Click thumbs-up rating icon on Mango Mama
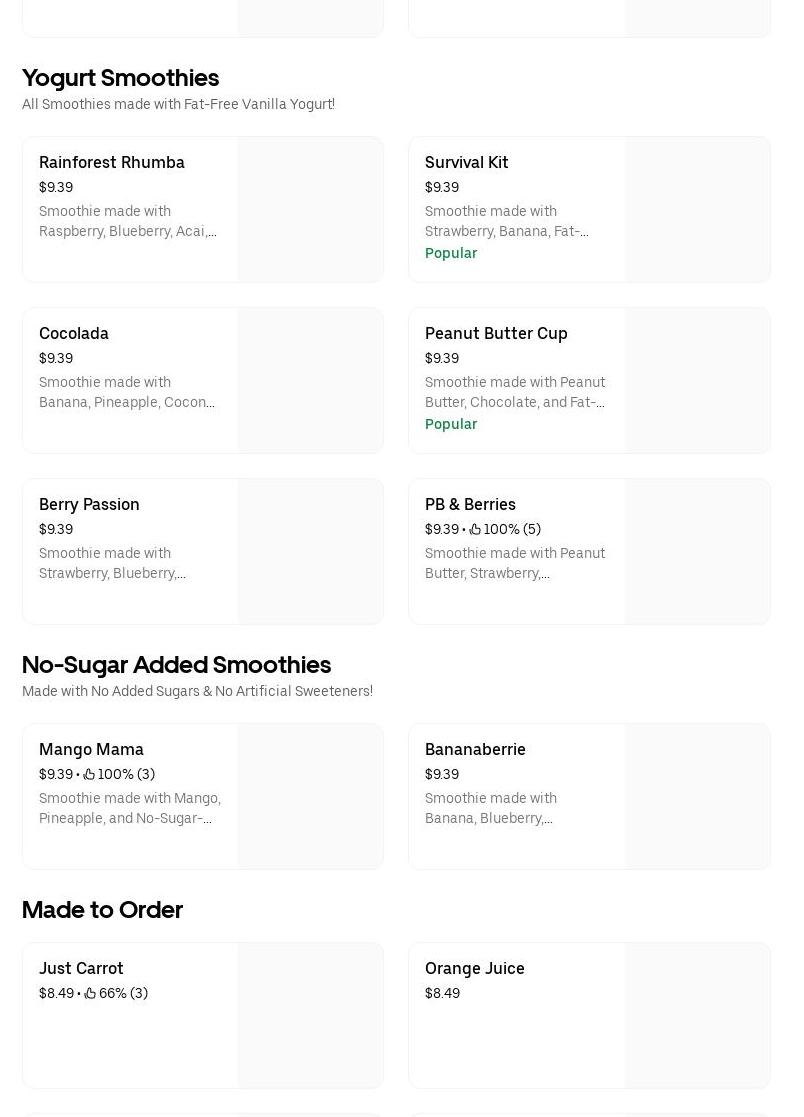The height and width of the screenshot is (1117, 804). (89, 774)
